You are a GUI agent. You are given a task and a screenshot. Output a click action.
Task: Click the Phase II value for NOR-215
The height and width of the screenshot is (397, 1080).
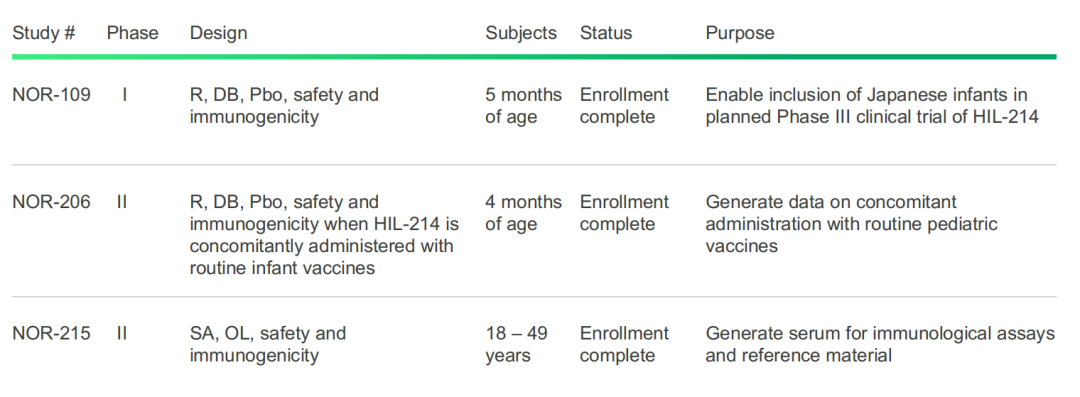pyautogui.click(x=122, y=334)
